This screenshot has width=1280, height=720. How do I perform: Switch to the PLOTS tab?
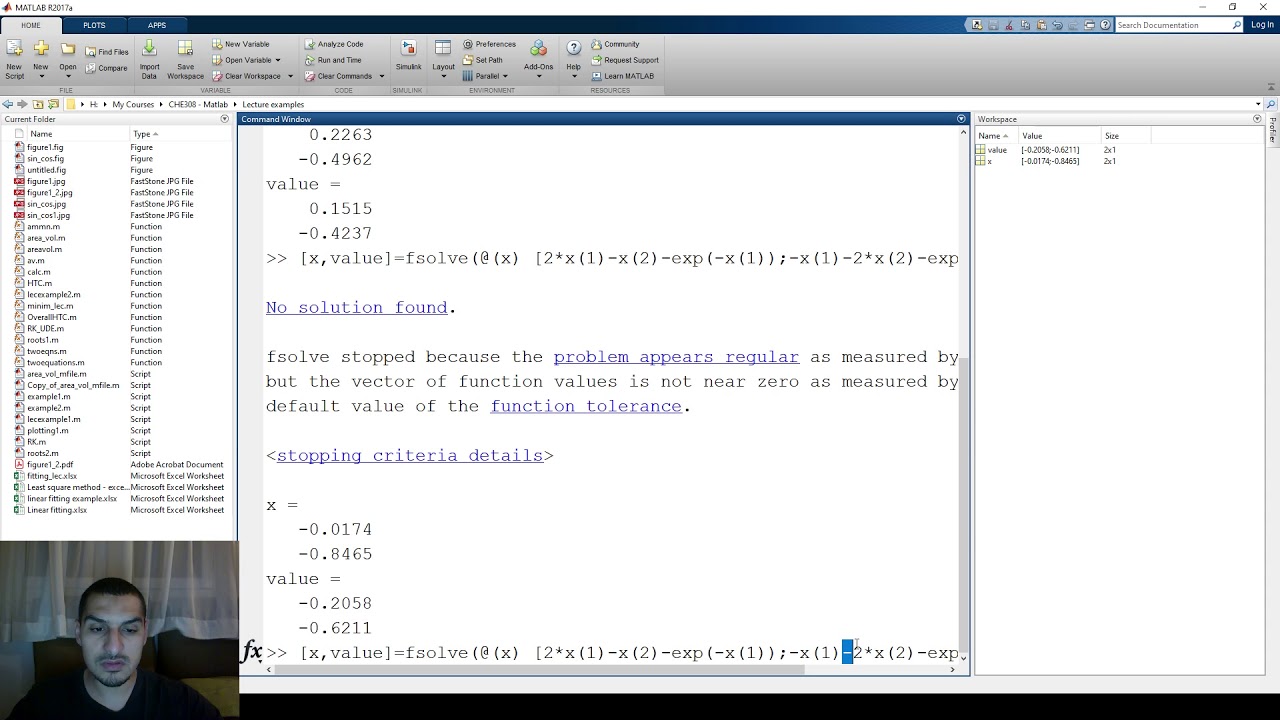click(94, 25)
